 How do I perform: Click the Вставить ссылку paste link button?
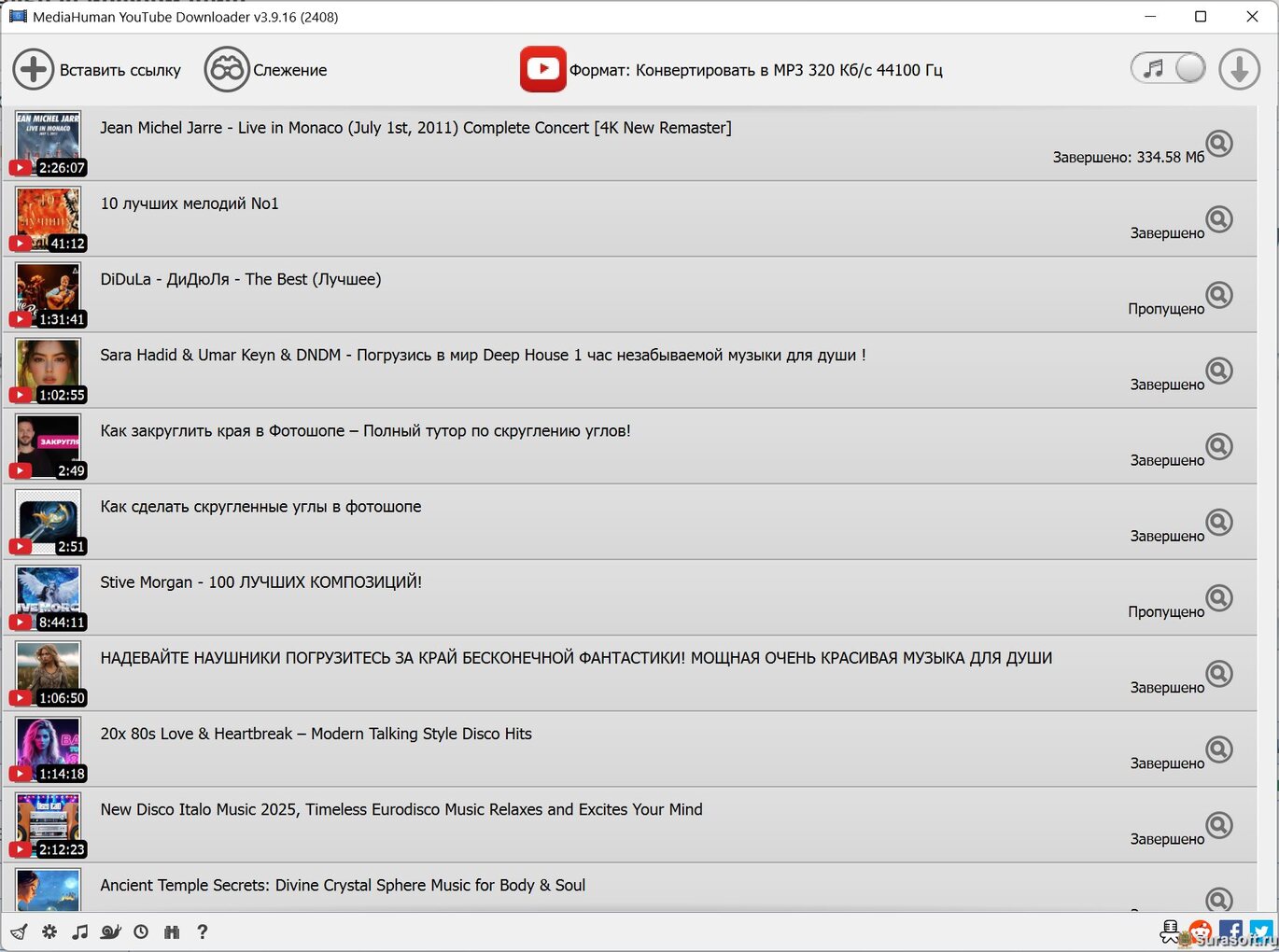click(97, 70)
